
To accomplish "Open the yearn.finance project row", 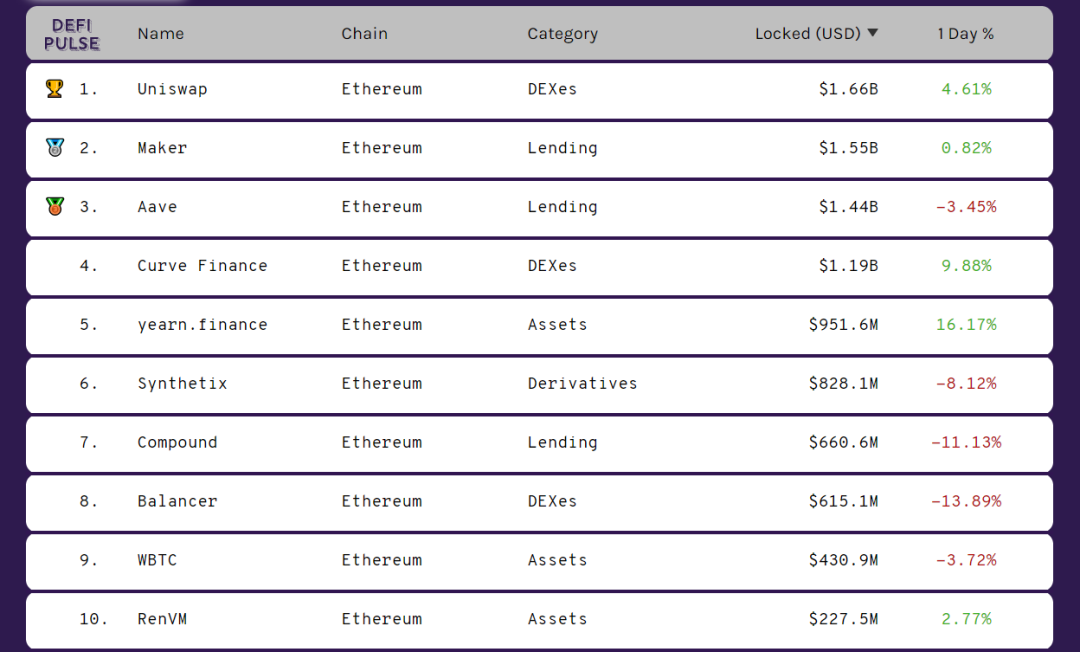I will [x=202, y=325].
